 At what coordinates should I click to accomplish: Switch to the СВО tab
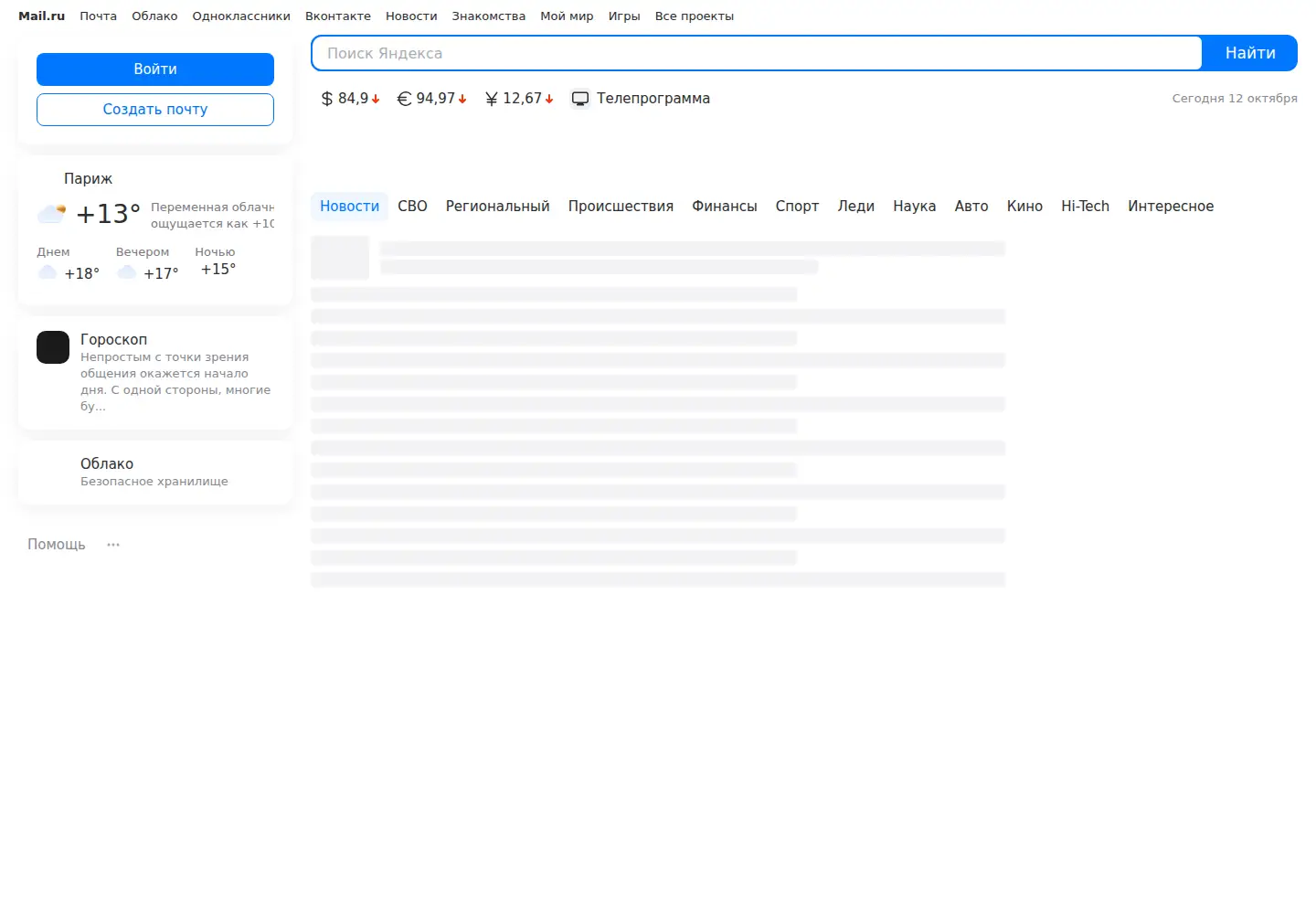[412, 207]
